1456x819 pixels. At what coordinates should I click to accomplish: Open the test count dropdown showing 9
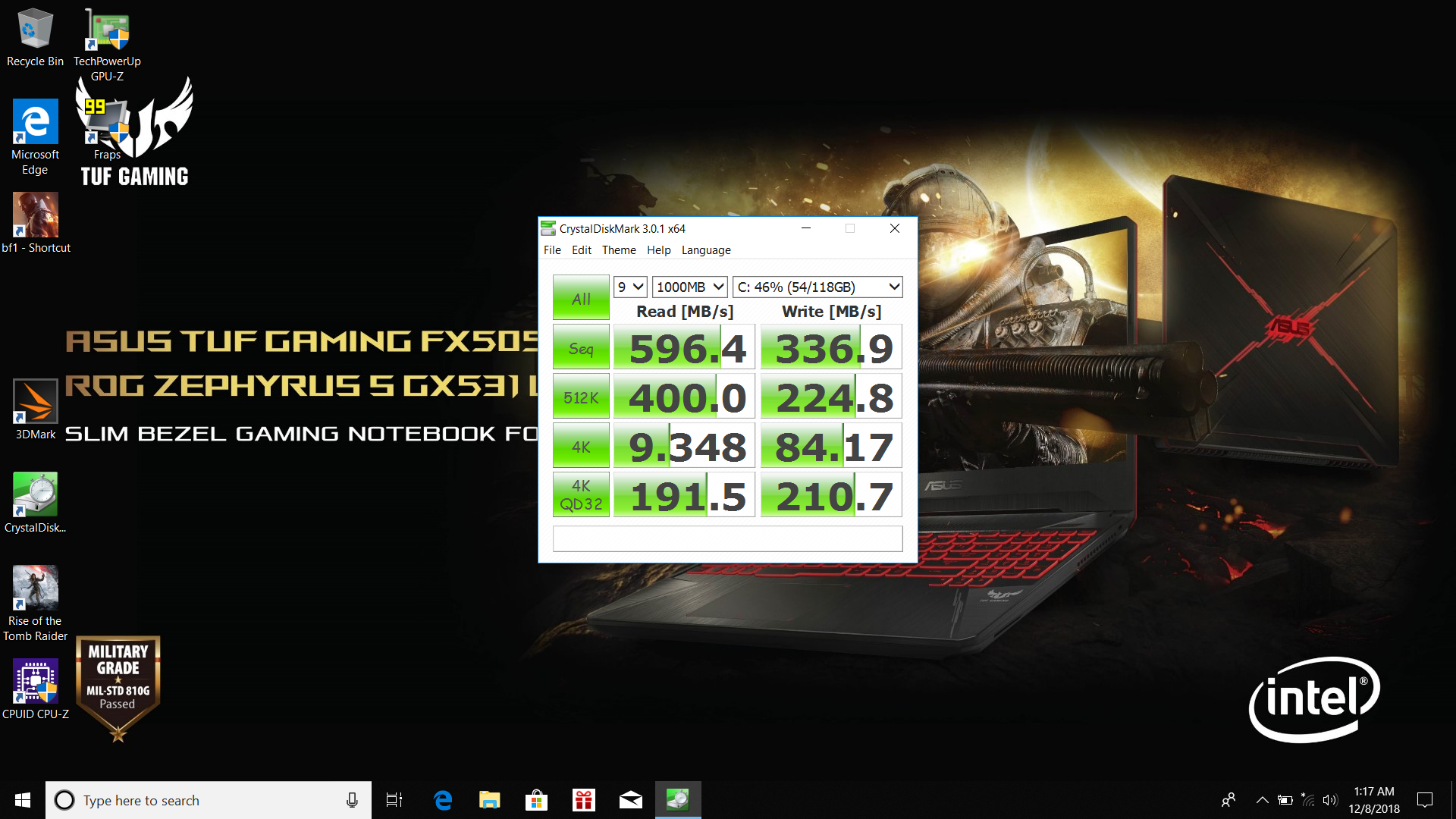point(630,287)
